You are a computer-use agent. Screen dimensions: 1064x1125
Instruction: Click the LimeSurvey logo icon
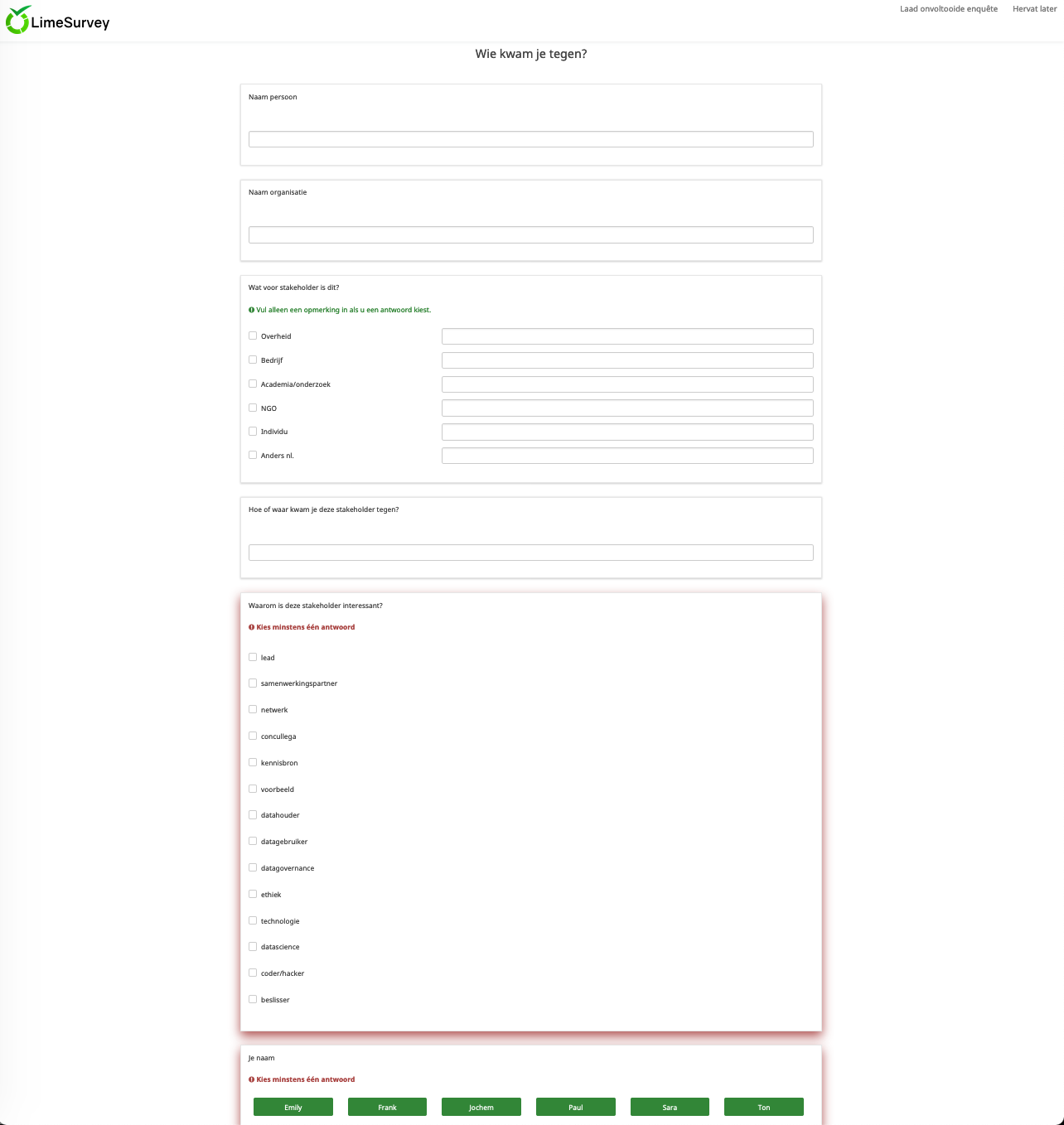(17, 21)
